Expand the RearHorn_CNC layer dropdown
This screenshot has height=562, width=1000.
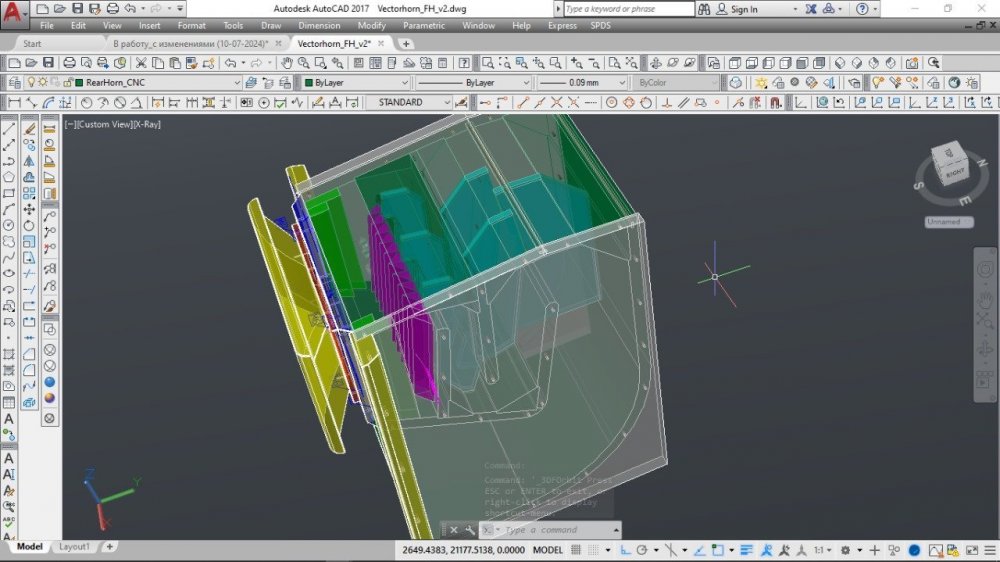(236, 83)
